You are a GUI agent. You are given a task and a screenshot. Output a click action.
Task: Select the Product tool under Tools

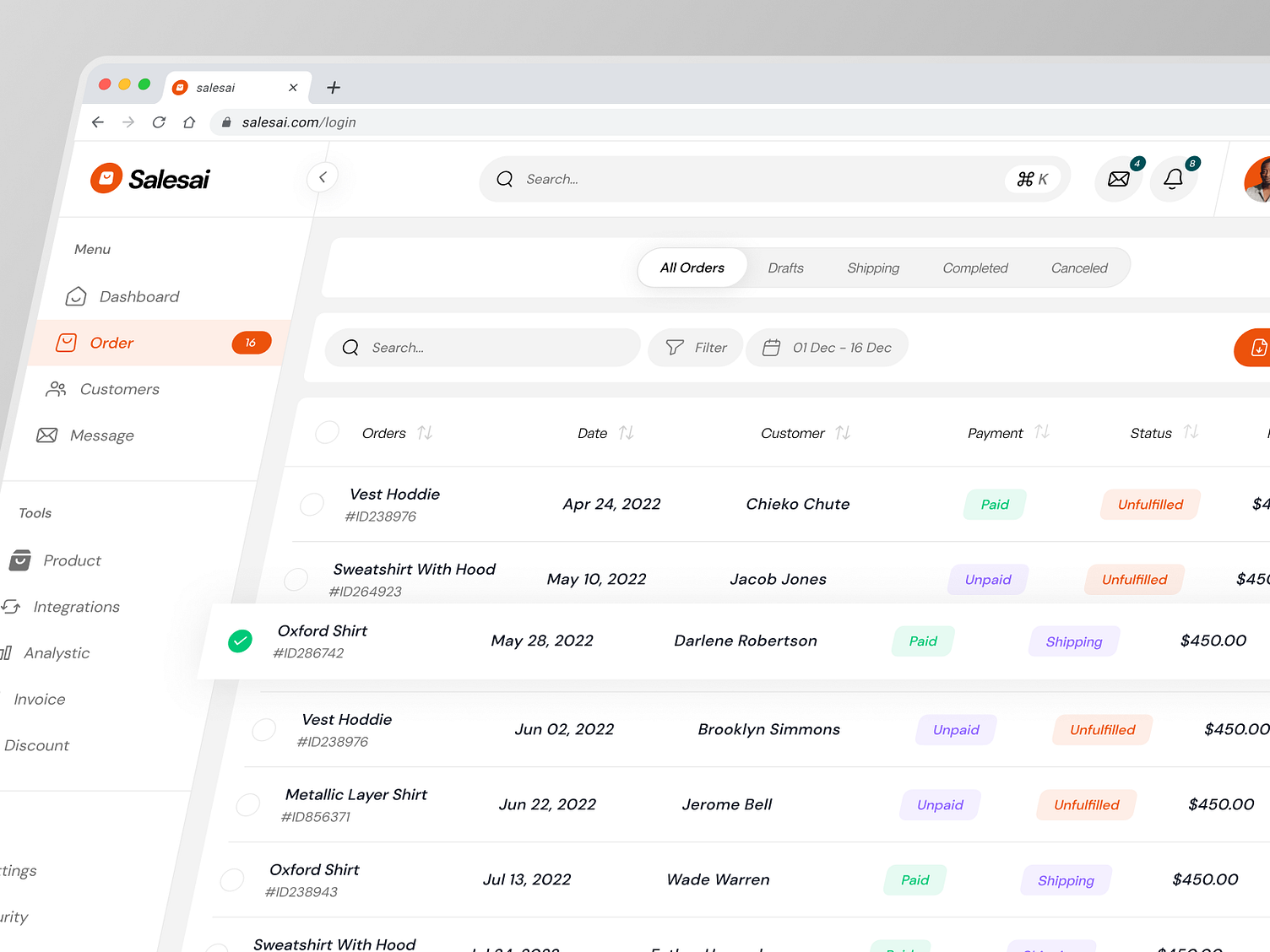73,560
